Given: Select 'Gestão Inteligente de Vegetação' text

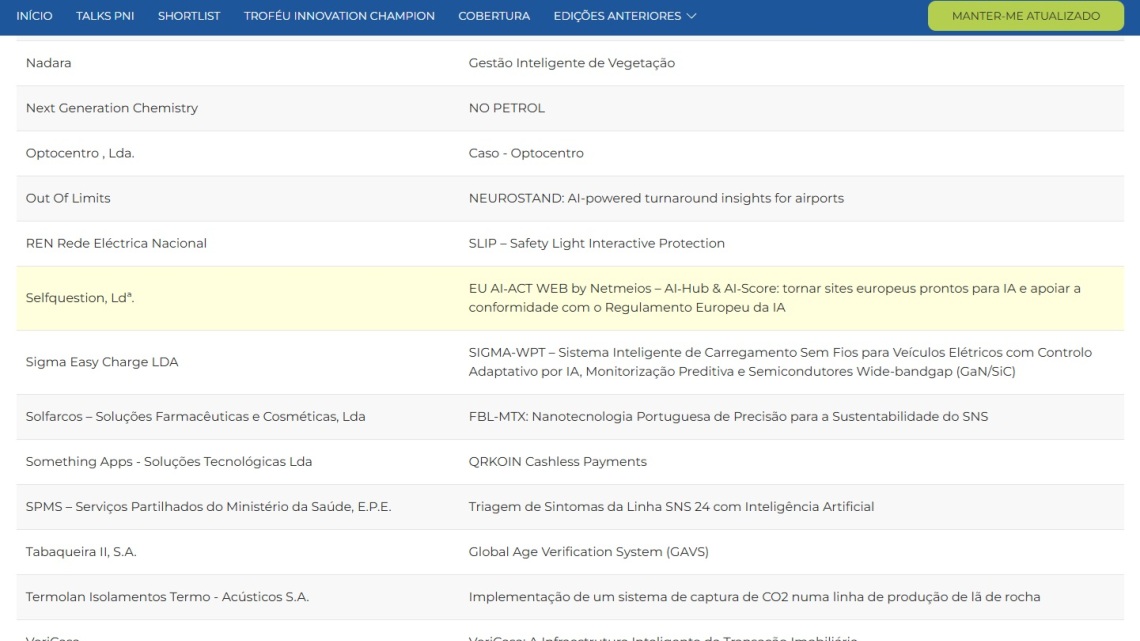Looking at the screenshot, I should click(571, 63).
